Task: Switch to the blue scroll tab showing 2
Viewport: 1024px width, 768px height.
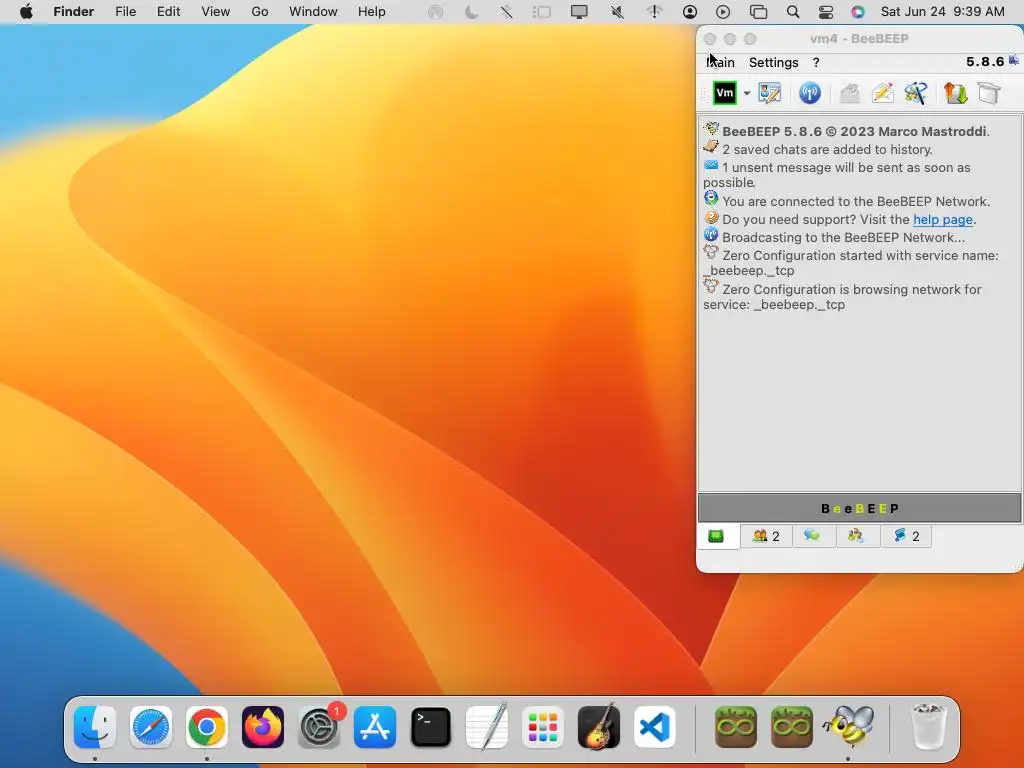Action: (x=906, y=536)
